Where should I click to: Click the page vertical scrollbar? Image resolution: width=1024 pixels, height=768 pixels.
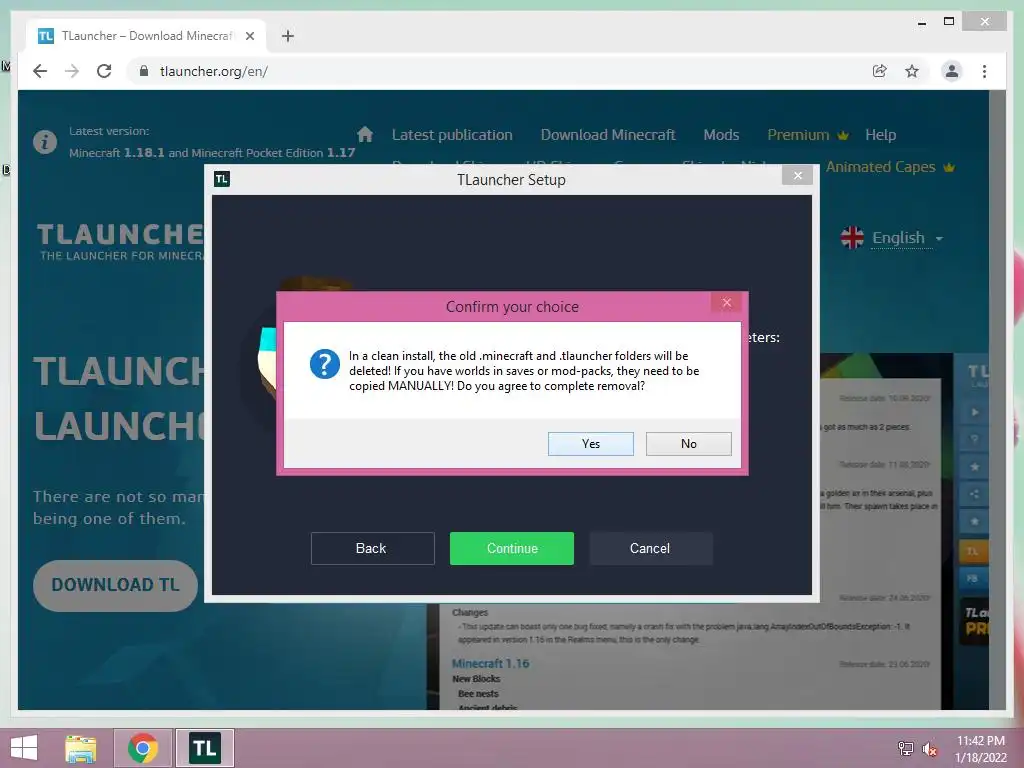click(997, 400)
